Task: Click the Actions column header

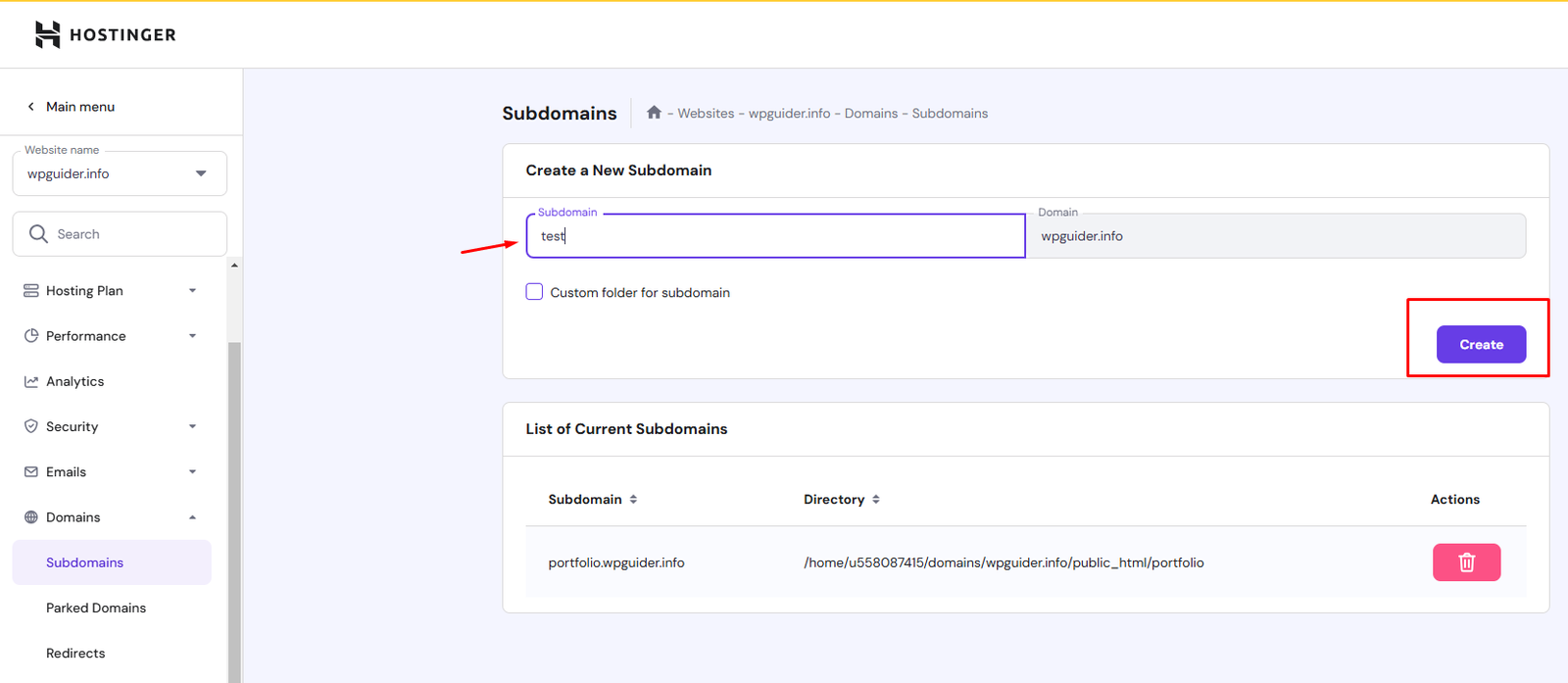Action: (x=1454, y=500)
